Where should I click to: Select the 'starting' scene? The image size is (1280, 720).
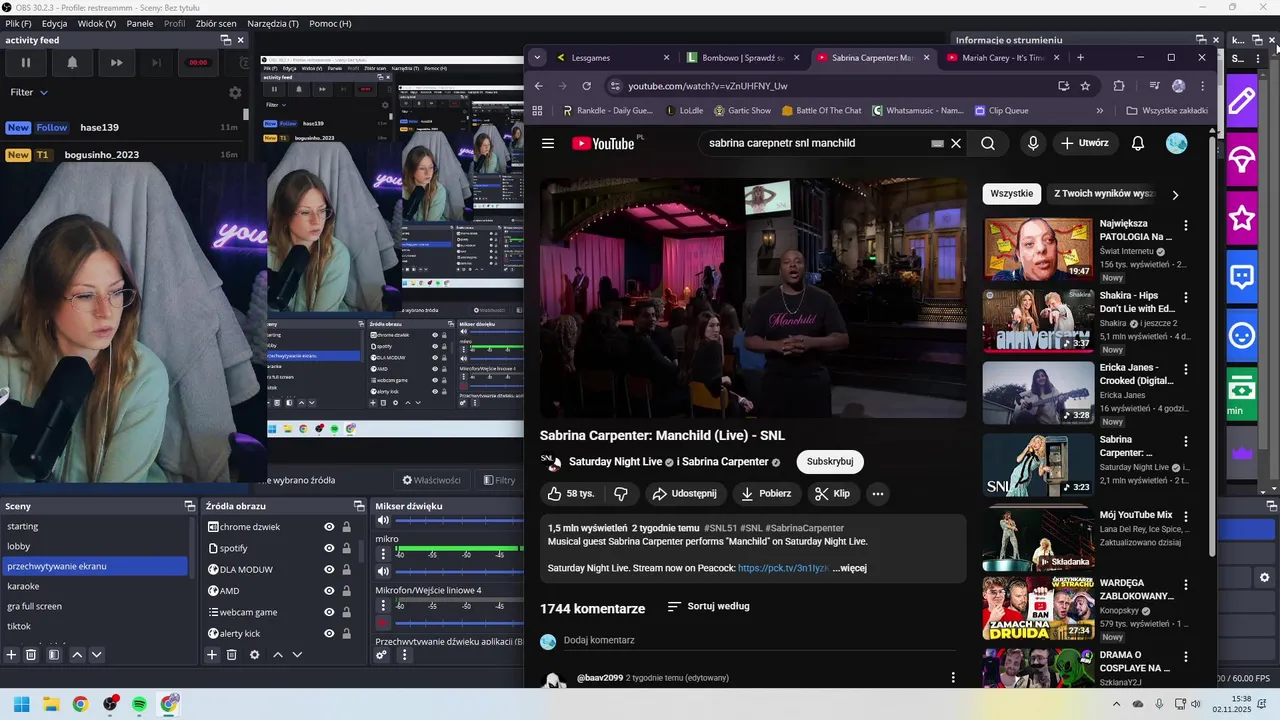[x=94, y=526]
